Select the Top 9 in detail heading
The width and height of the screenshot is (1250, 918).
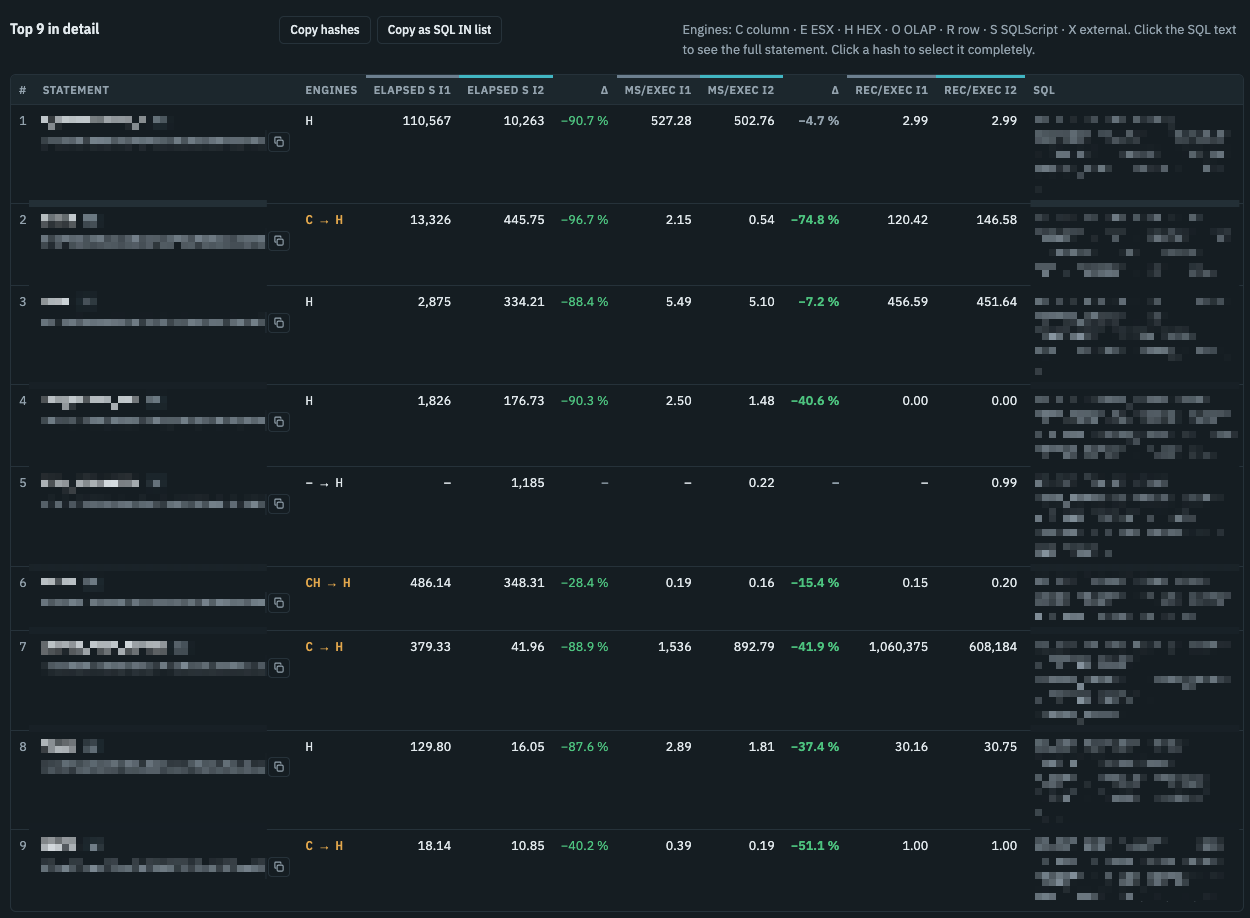click(x=54, y=29)
